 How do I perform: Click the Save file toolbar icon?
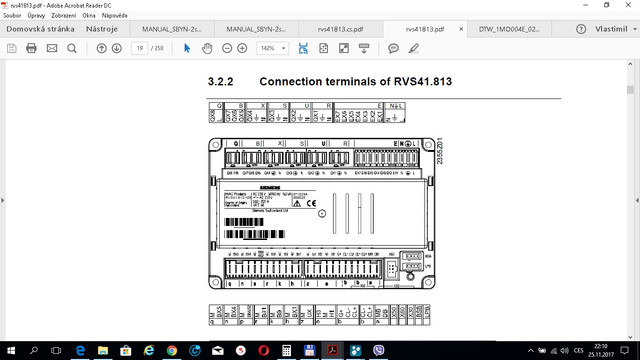(11, 48)
